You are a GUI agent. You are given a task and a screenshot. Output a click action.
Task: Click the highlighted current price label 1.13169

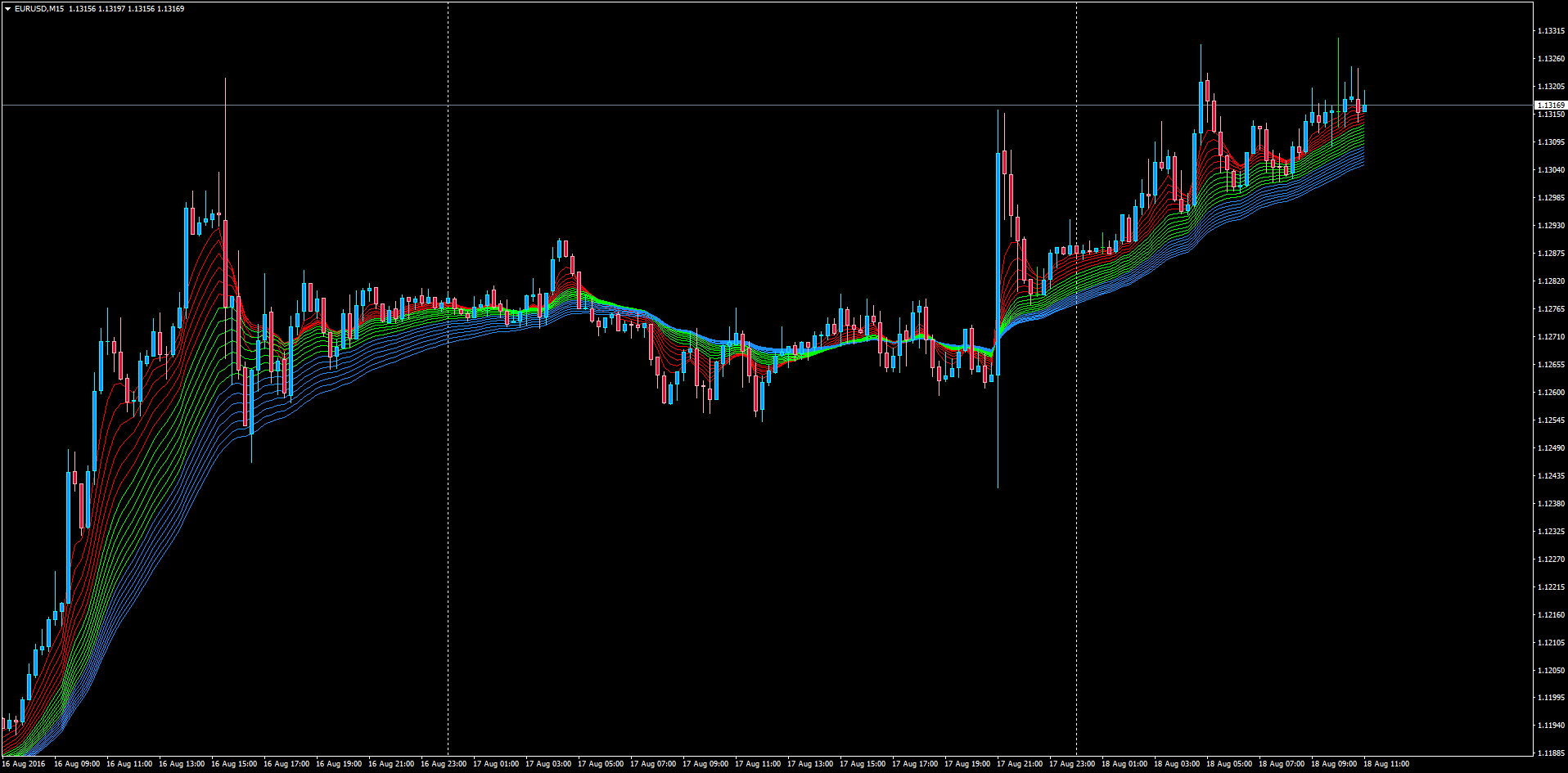pos(1550,106)
